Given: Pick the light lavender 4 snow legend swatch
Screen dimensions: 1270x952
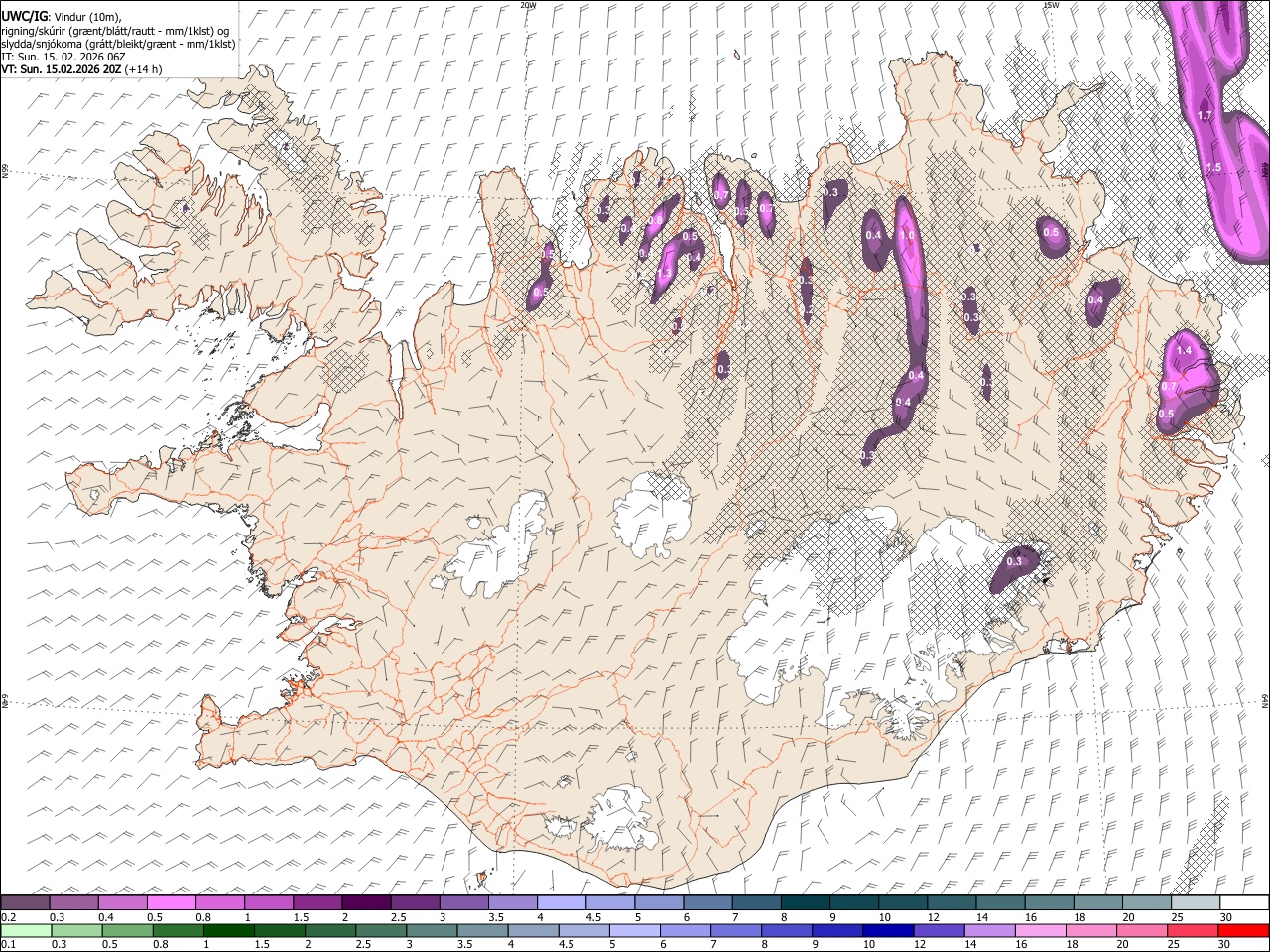Looking at the screenshot, I should pos(562,903).
